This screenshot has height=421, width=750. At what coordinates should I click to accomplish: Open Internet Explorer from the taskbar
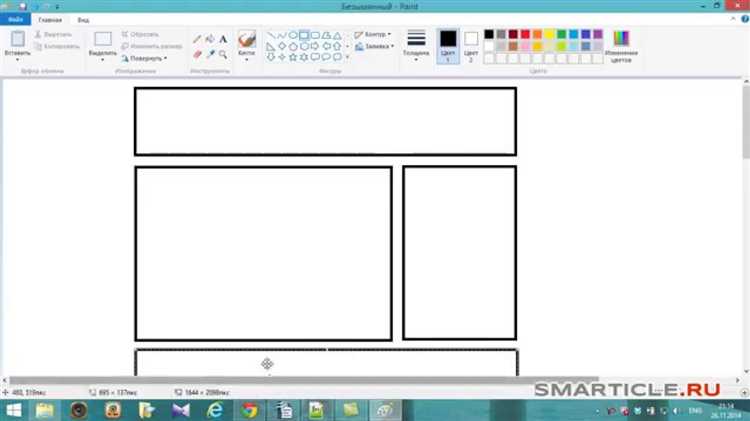[215, 410]
